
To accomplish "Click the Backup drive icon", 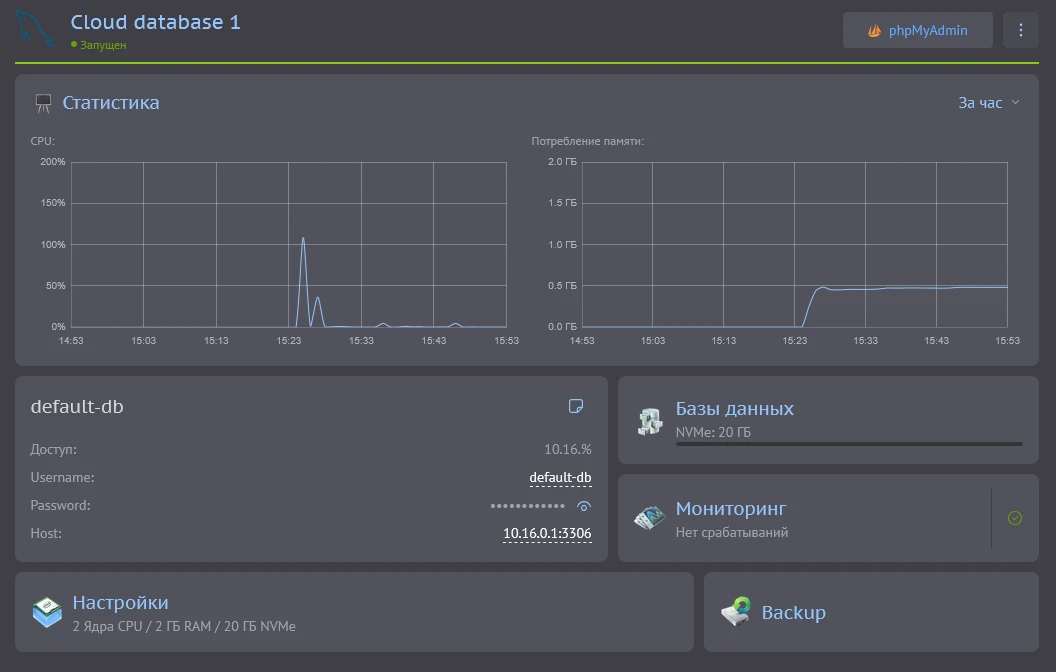I will point(737,612).
